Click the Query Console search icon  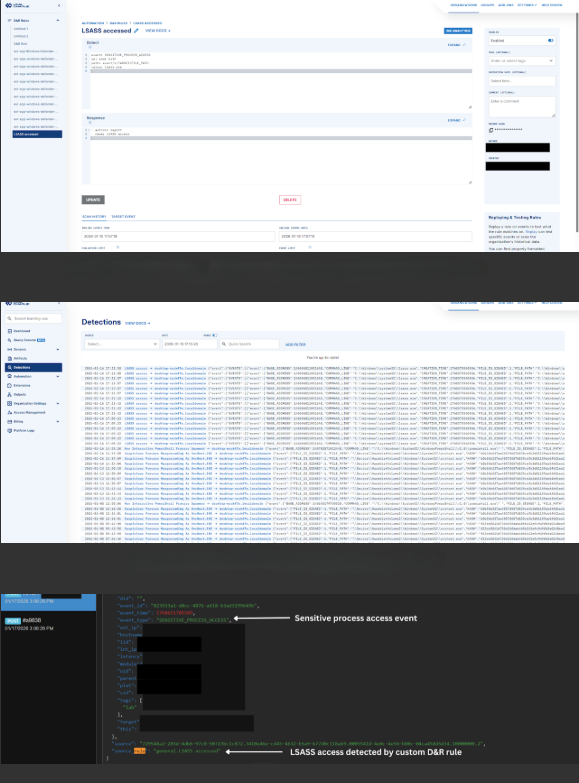point(9,340)
